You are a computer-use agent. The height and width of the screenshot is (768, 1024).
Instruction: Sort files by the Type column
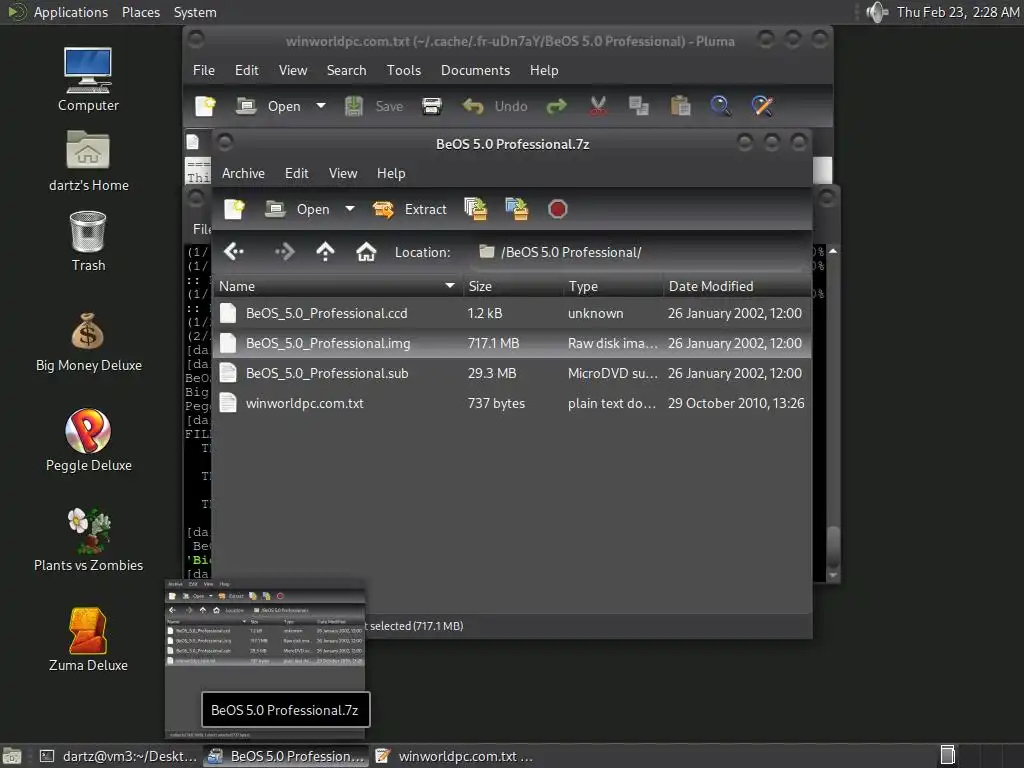(613, 286)
